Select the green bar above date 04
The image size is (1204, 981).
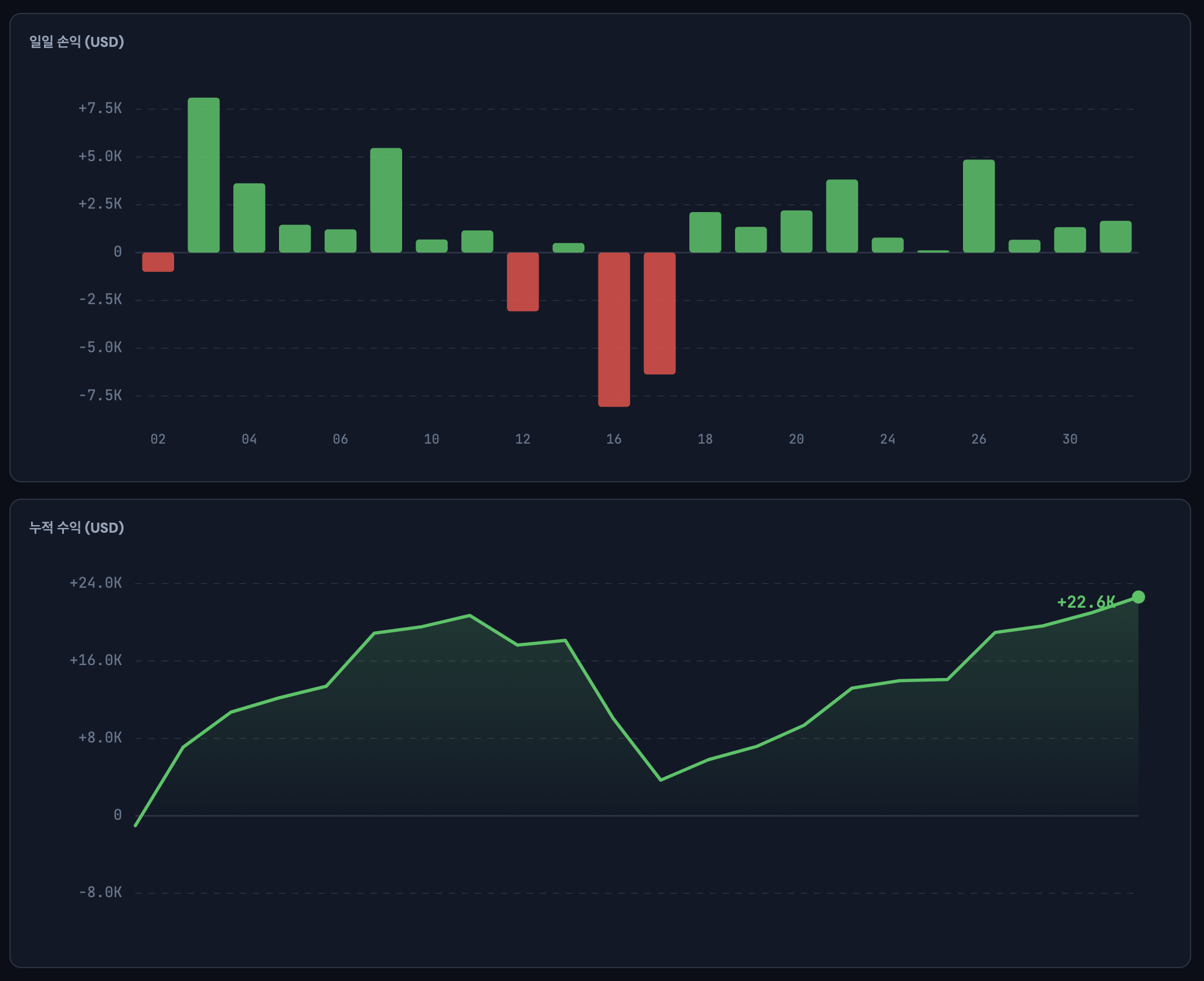coord(249,218)
